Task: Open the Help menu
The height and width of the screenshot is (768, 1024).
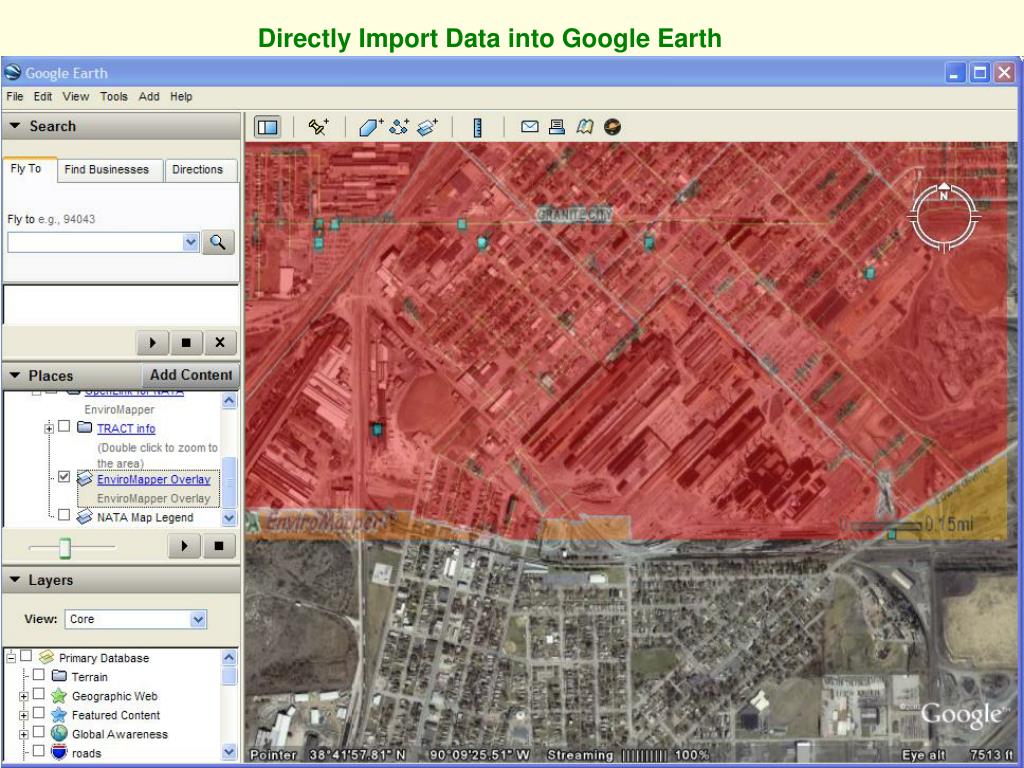Action: pos(181,97)
